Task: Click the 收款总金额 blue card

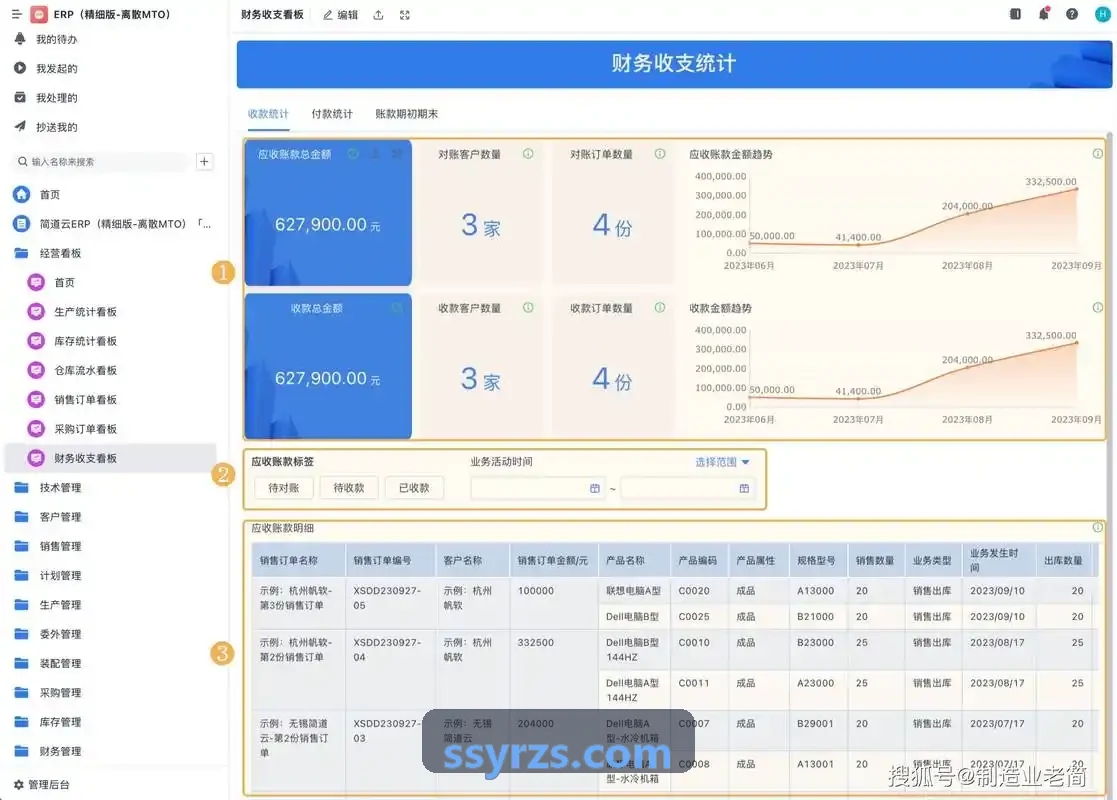Action: 328,366
